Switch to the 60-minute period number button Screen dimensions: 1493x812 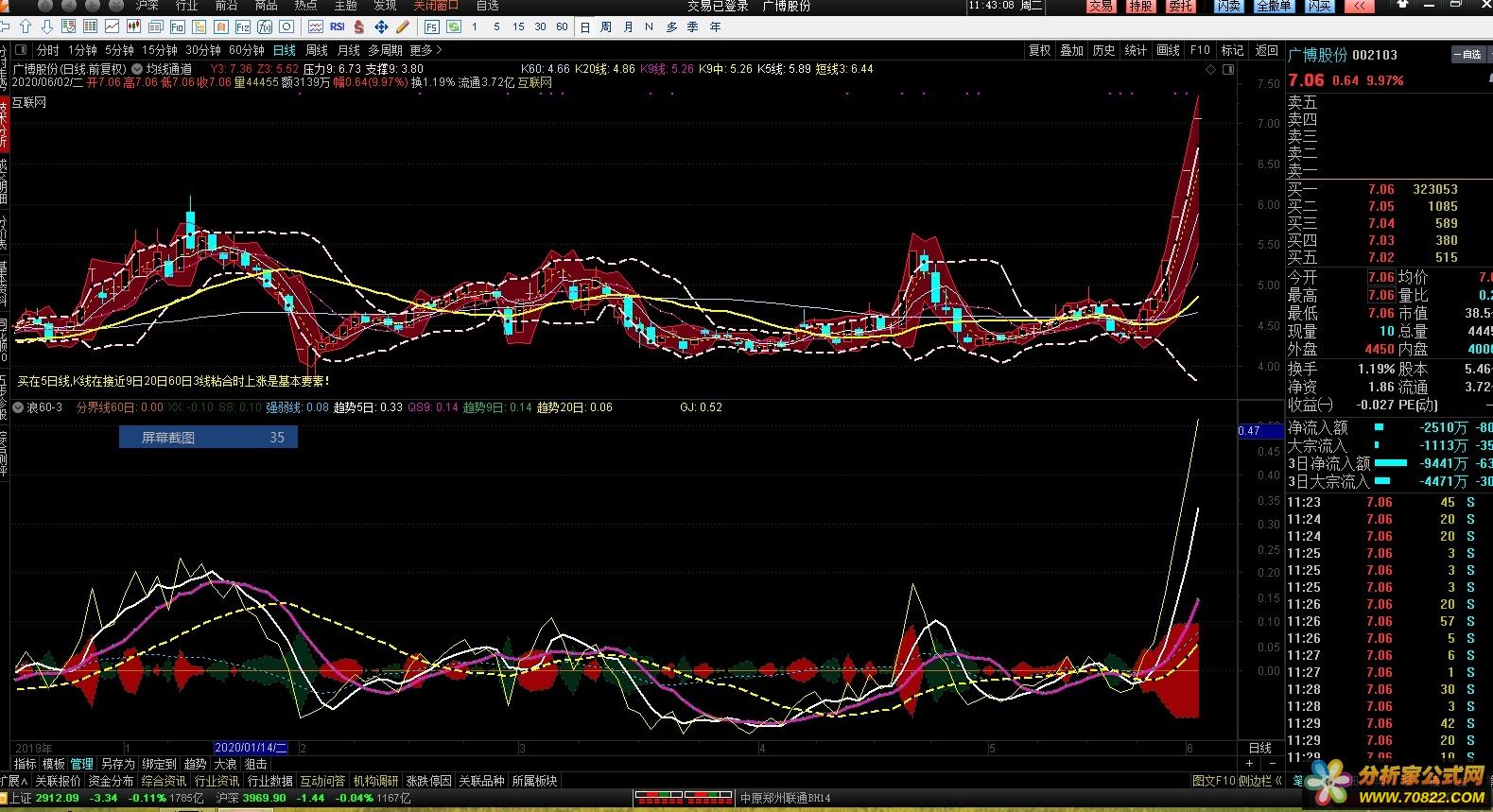tap(562, 26)
